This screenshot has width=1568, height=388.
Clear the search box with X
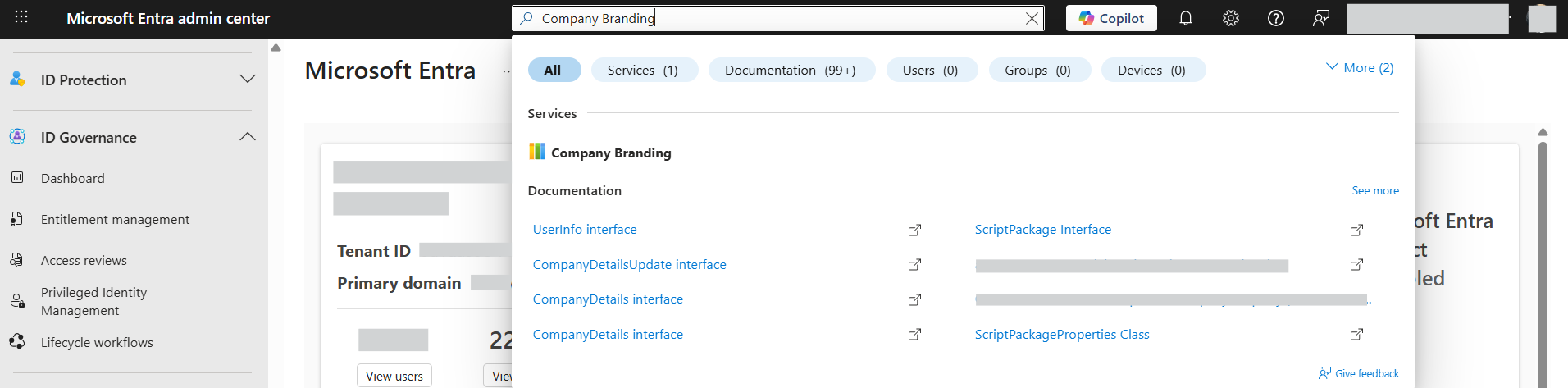pos(1032,18)
